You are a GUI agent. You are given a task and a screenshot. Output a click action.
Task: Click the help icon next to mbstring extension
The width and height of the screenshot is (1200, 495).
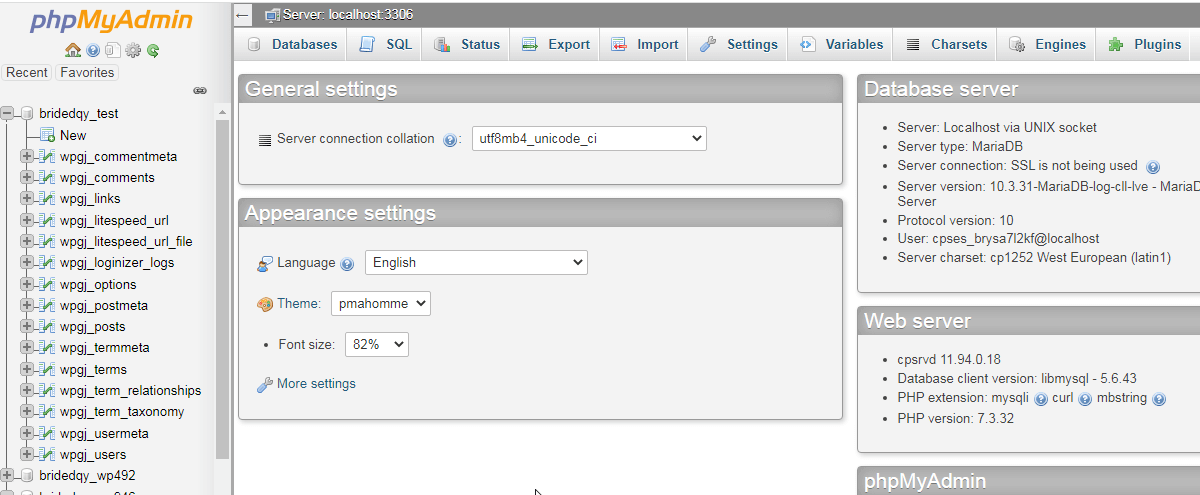pyautogui.click(x=1159, y=399)
